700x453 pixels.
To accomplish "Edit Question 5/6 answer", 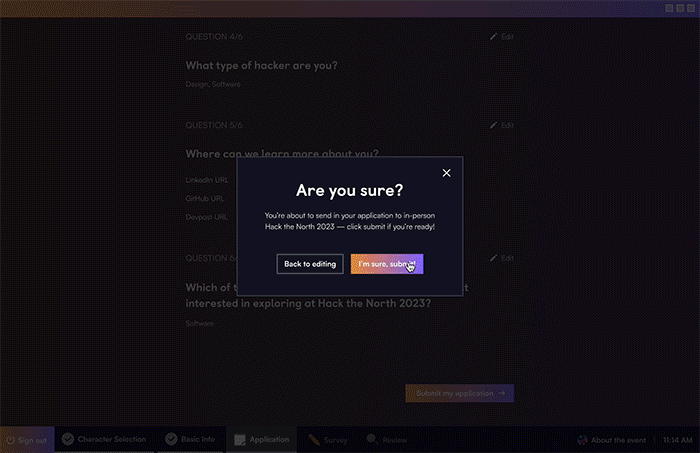I will coord(502,125).
